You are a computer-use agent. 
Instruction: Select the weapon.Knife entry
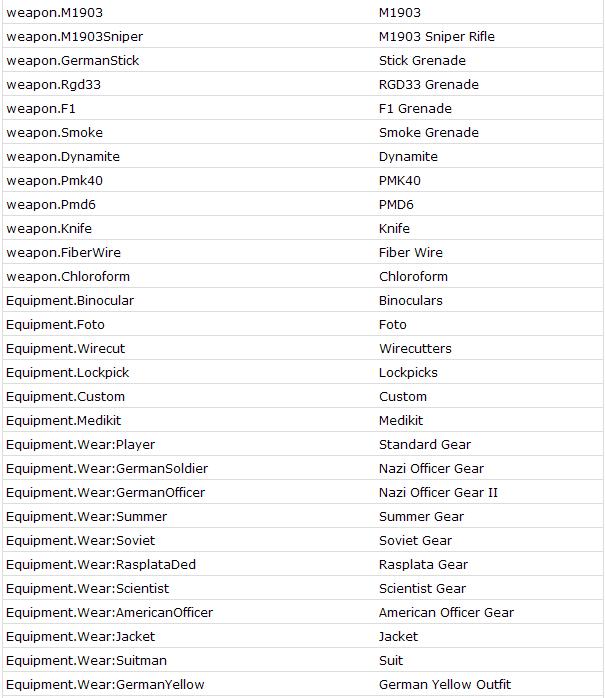coord(49,229)
